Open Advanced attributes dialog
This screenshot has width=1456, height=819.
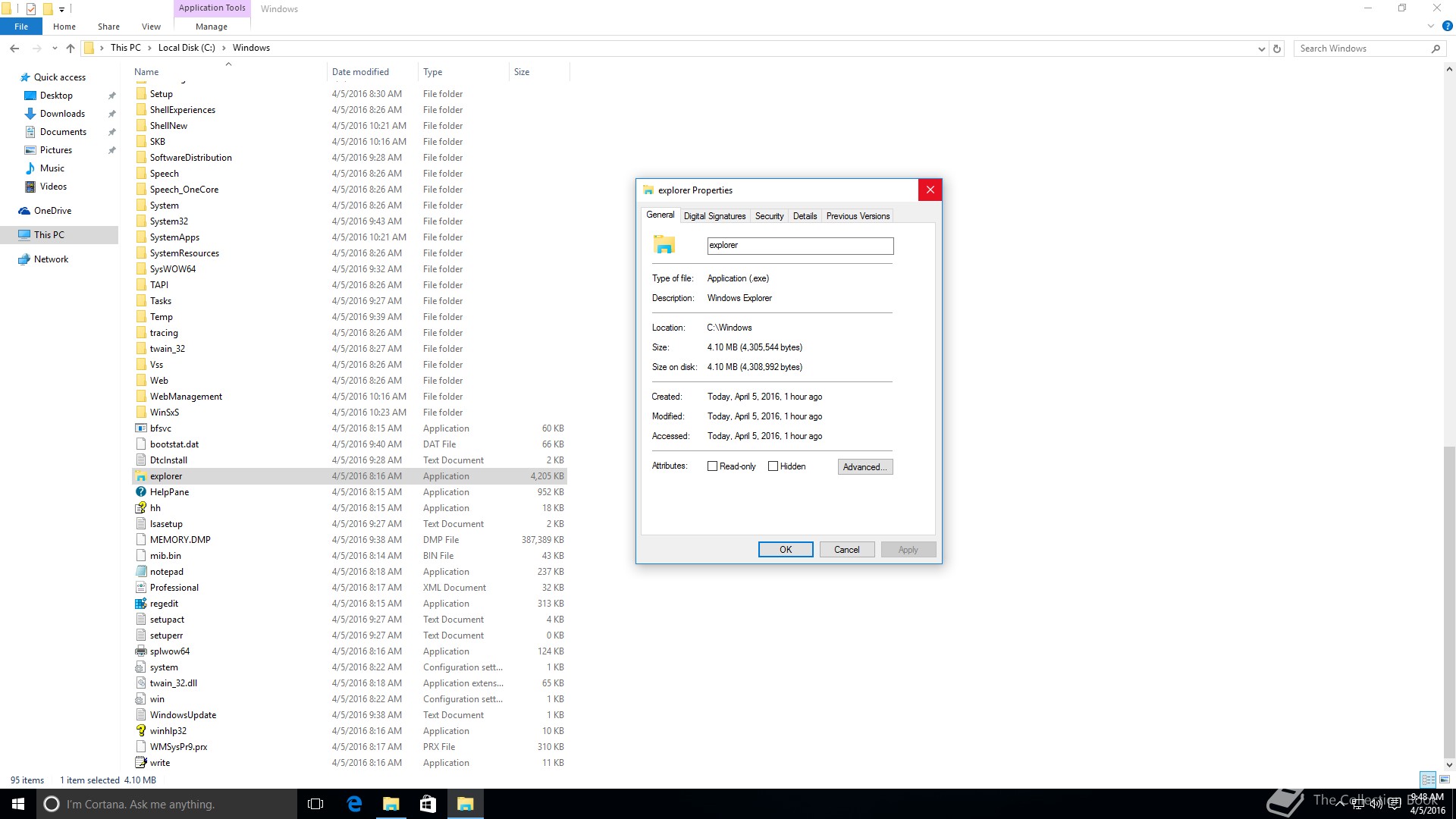coord(865,467)
